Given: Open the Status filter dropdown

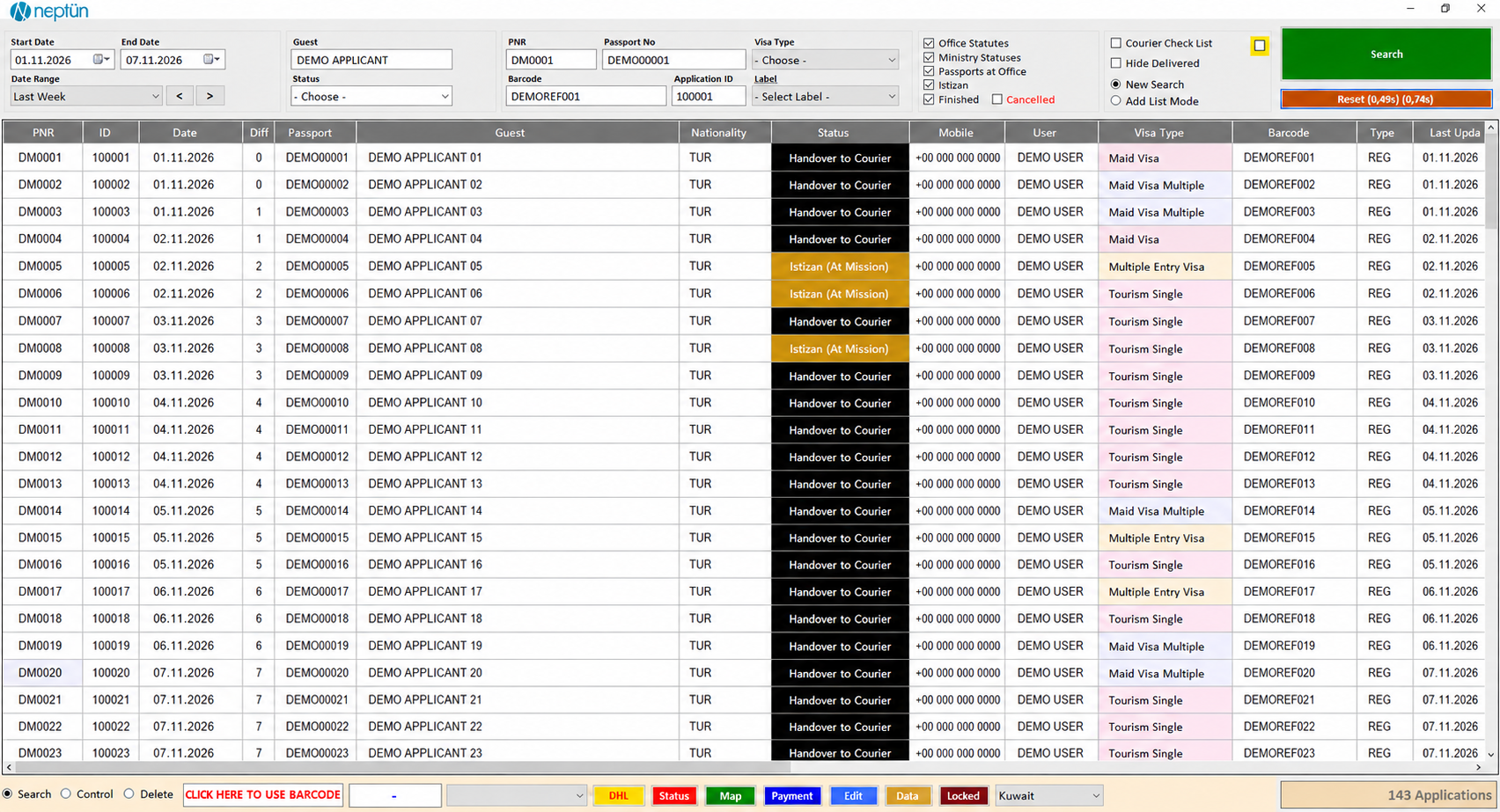Looking at the screenshot, I should point(371,96).
